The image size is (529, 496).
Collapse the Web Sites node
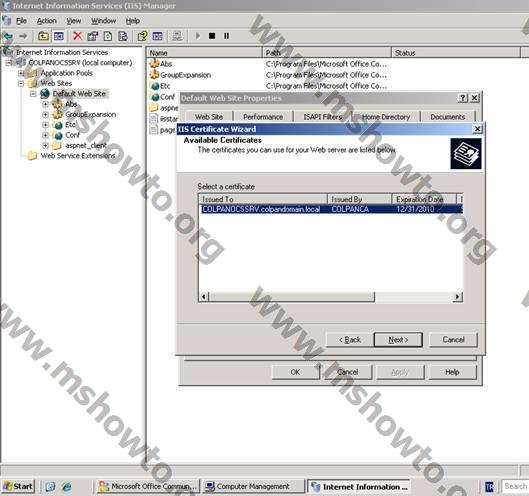point(21,83)
